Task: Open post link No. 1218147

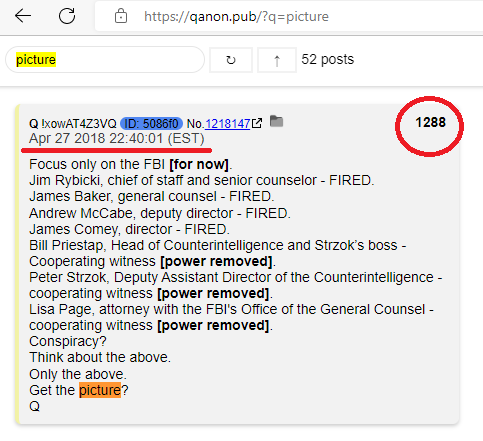Action: pos(227,124)
